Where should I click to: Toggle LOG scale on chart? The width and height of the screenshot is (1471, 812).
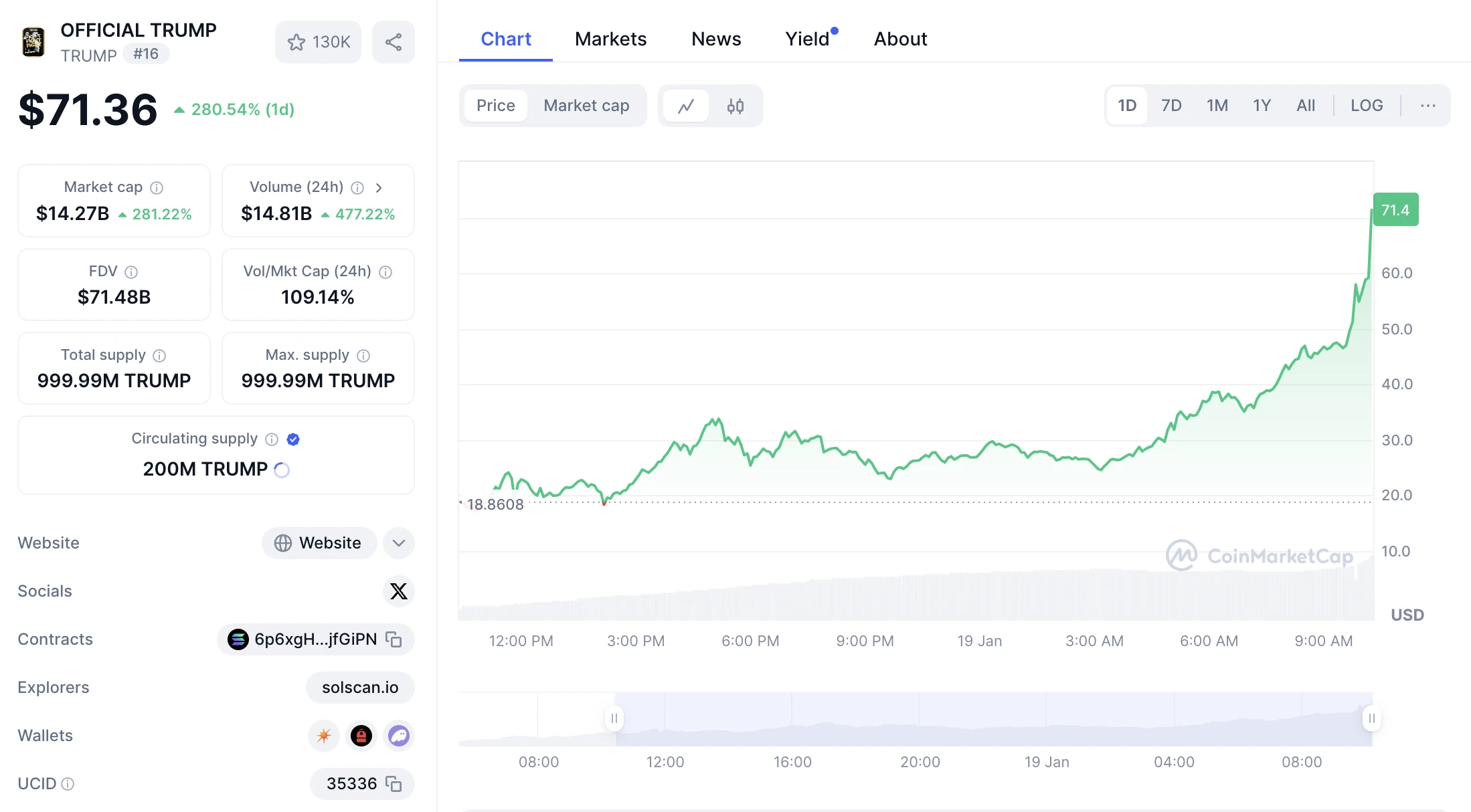(x=1367, y=106)
